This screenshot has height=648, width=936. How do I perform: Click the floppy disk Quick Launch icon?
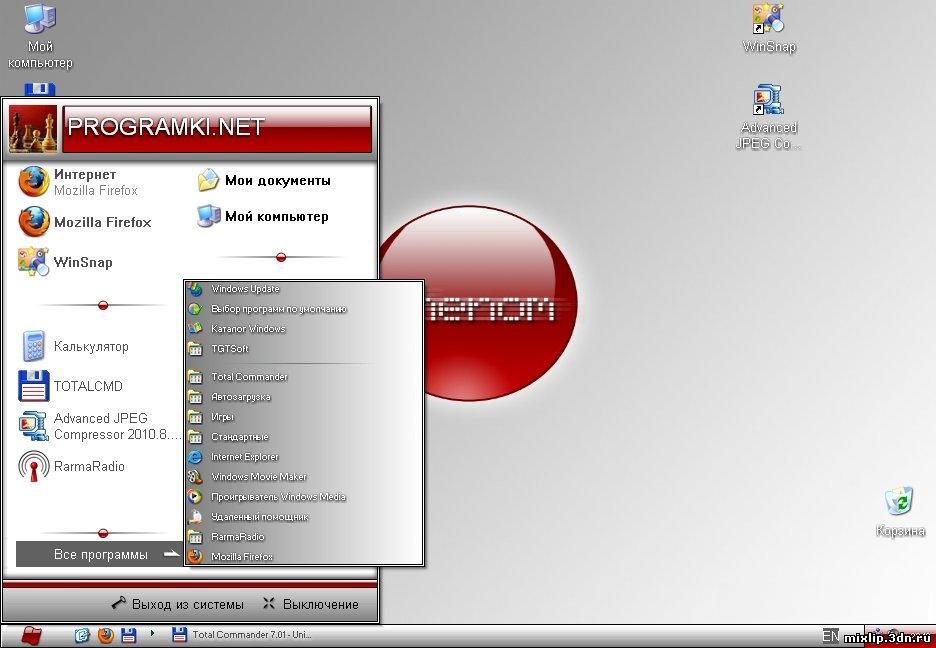tap(129, 635)
